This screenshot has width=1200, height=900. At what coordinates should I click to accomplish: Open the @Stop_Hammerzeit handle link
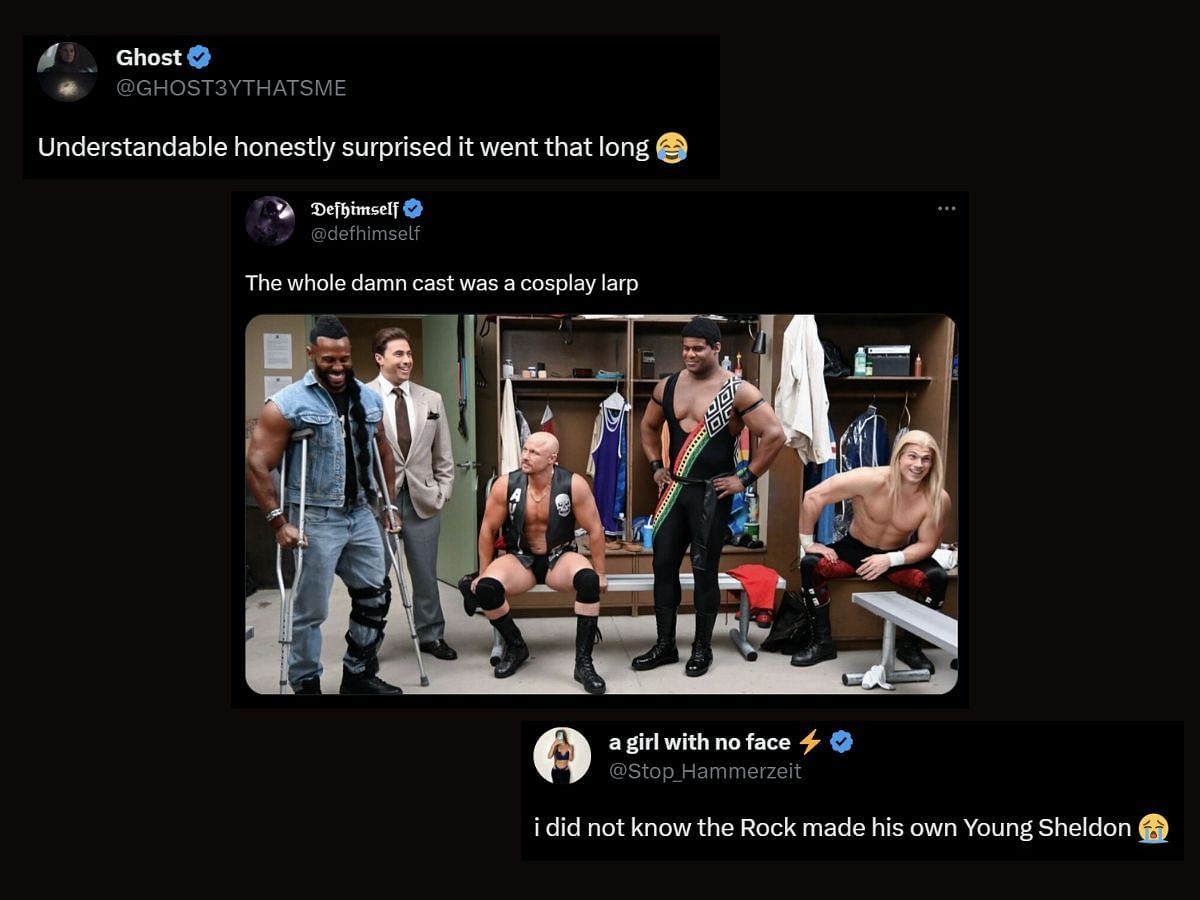[x=705, y=771]
